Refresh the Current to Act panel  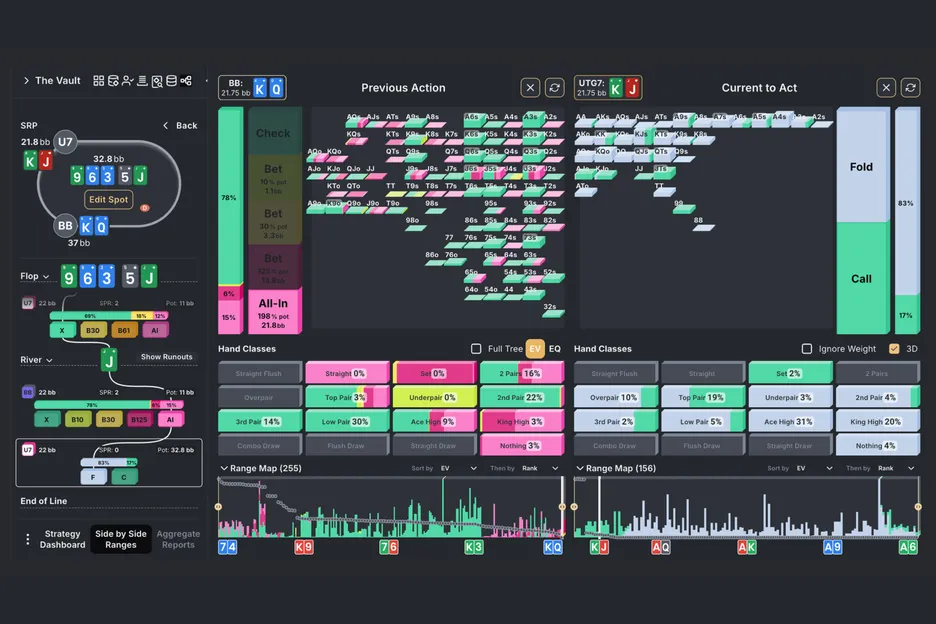coord(910,88)
